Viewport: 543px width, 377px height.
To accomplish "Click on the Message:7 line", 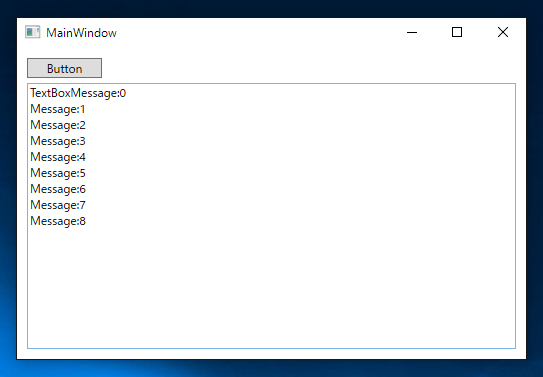I will point(58,205).
